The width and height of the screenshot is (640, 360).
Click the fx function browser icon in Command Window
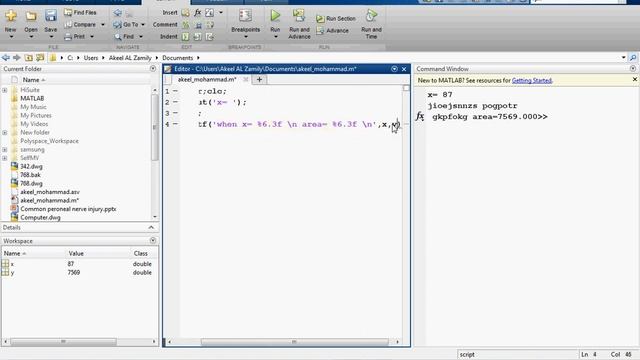tap(420, 117)
